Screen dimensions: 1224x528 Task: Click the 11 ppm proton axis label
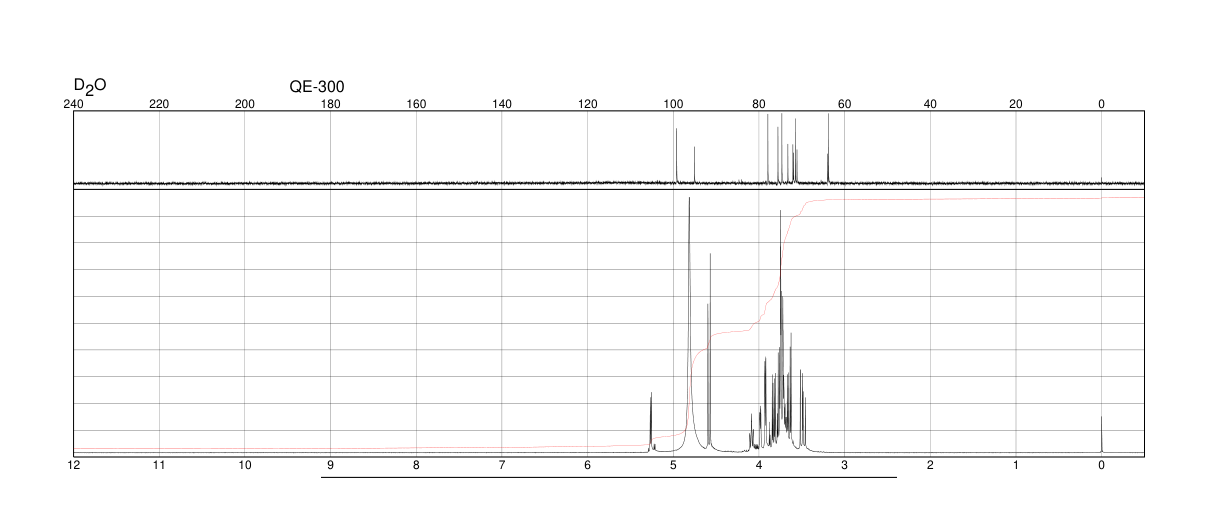coord(159,466)
